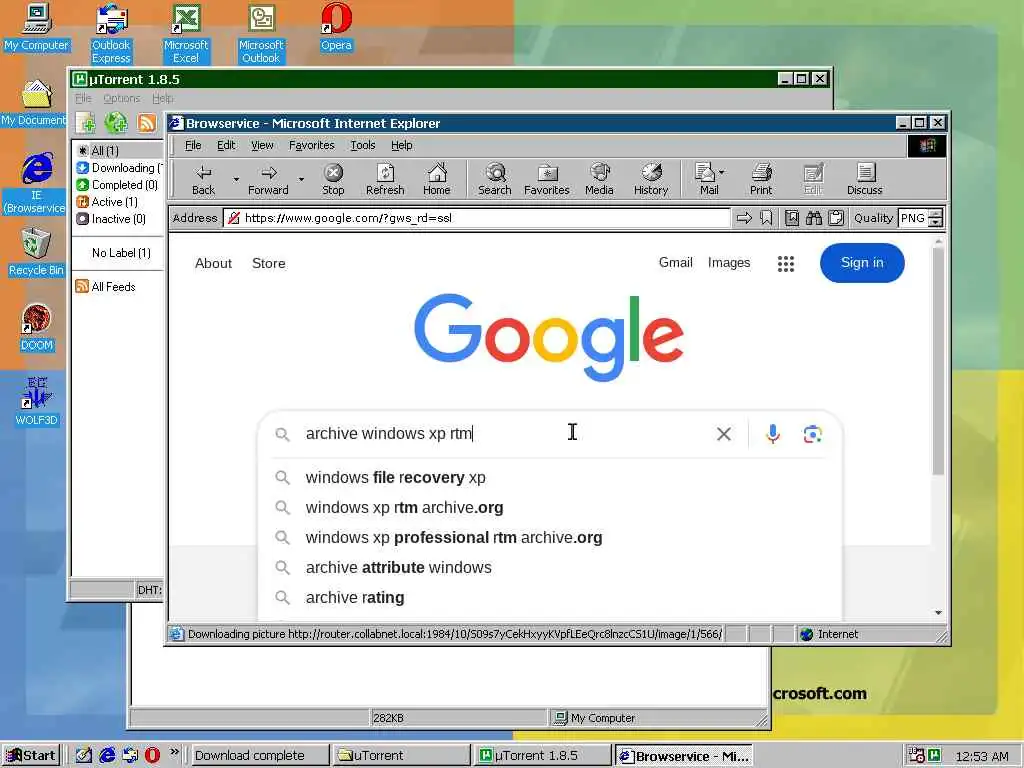Open the Help menu in Internet Explorer
1024x768 pixels.
(x=402, y=145)
